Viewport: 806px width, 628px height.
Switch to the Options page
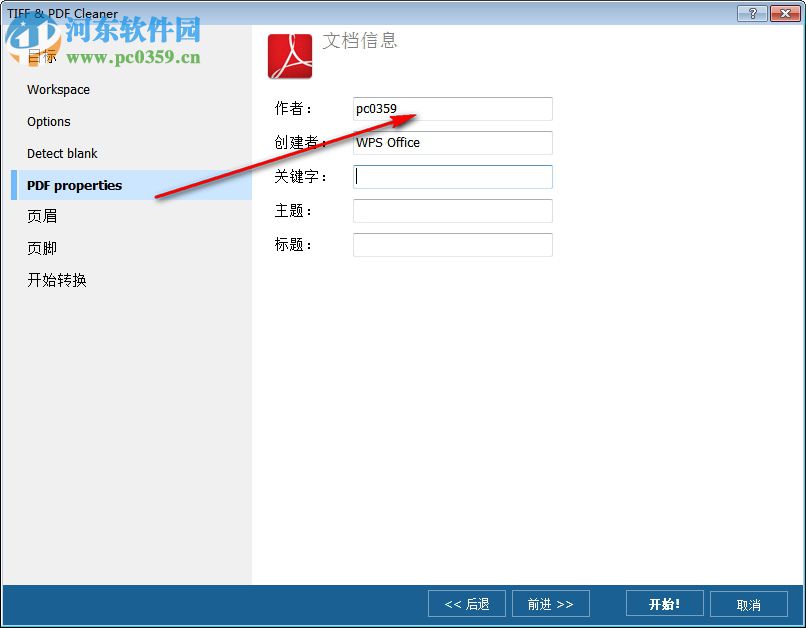click(x=48, y=121)
